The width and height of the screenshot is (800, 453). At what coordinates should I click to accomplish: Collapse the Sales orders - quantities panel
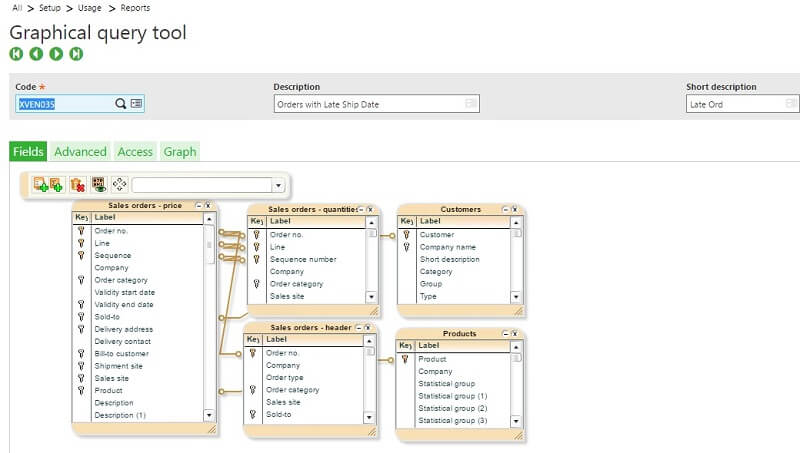(x=361, y=210)
